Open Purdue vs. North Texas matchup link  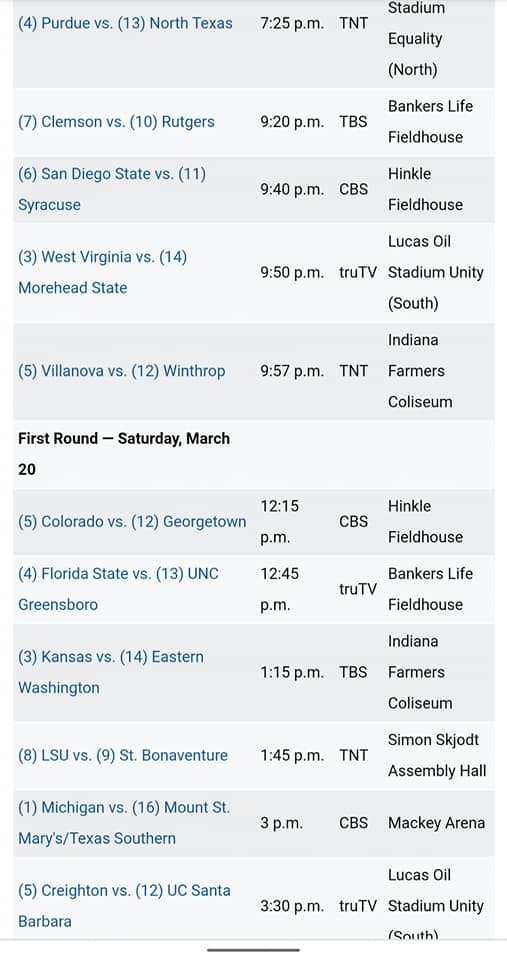pos(126,23)
